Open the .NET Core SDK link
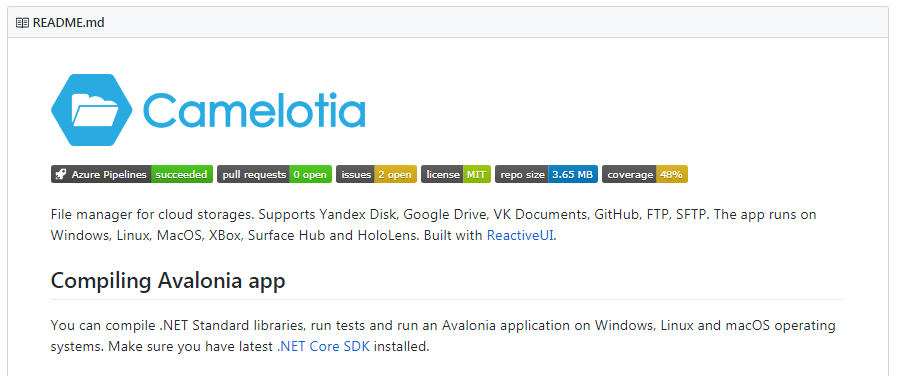 (323, 347)
